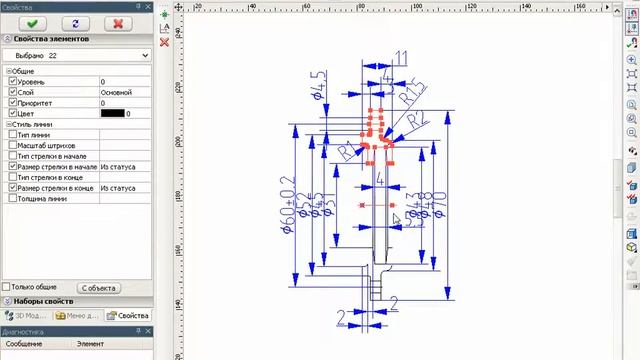Viewport: 640px width, 360px height.
Task: Enable the Толщина линии checkbox
Action: tap(13, 198)
